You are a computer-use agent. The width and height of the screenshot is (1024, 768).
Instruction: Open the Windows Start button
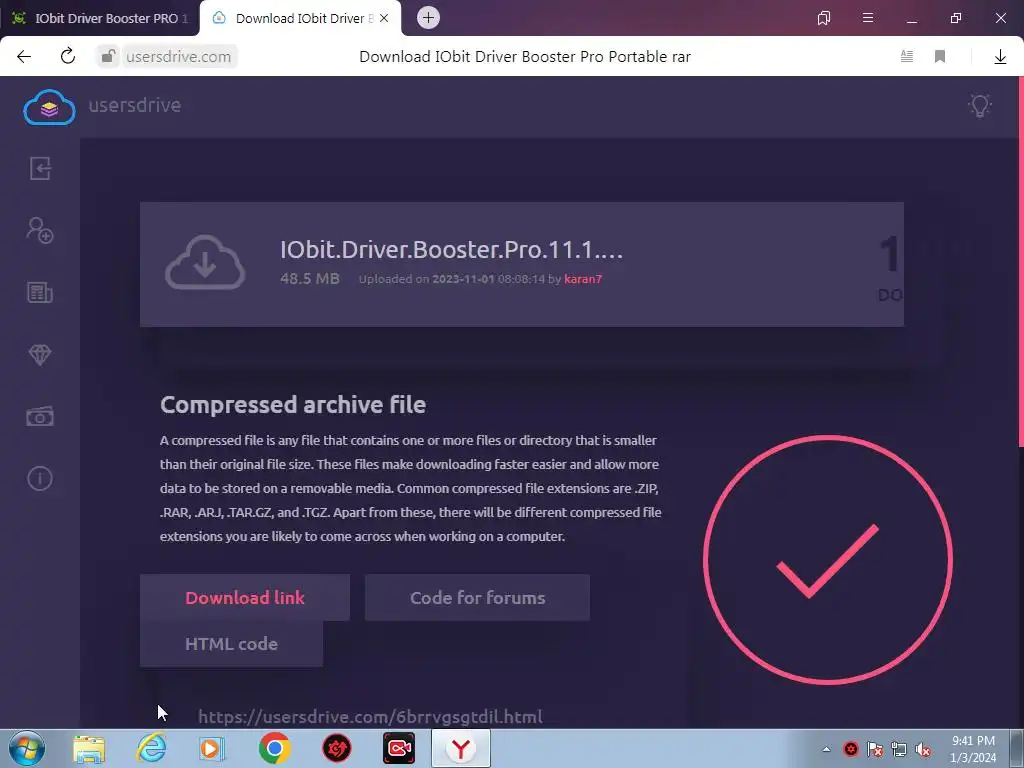[x=27, y=748]
